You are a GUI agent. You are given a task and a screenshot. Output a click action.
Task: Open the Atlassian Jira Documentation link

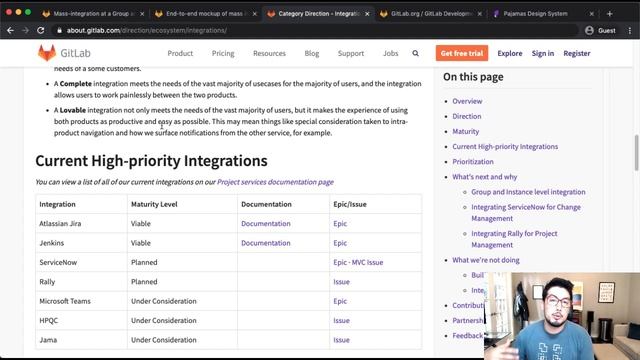(x=266, y=224)
